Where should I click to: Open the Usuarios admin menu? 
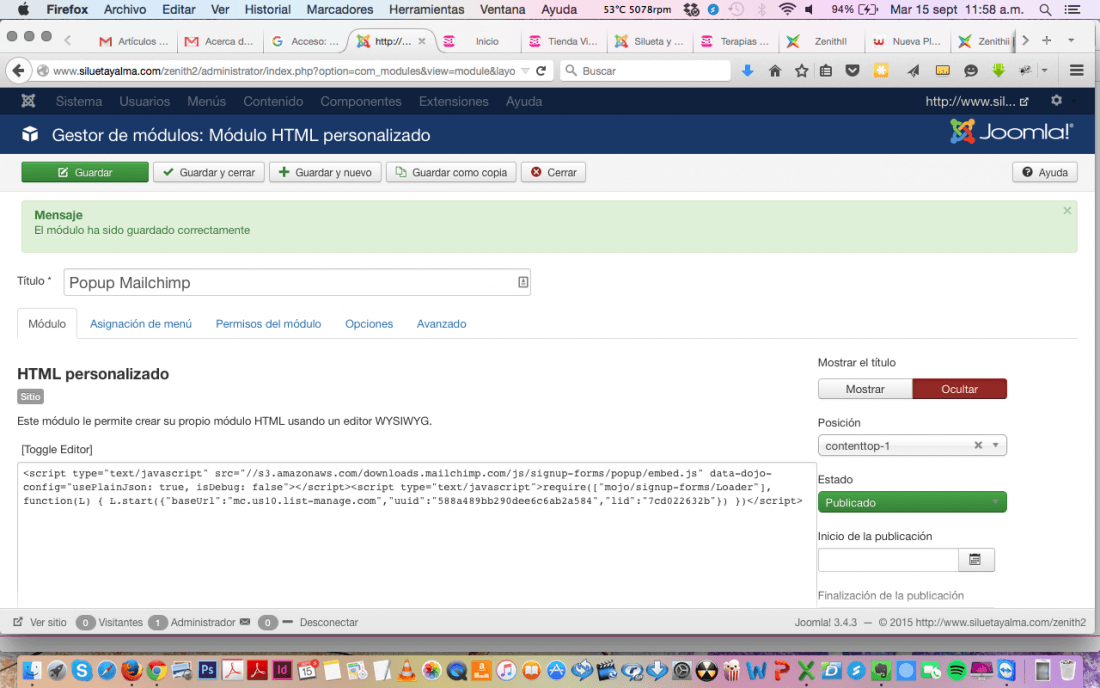click(x=145, y=102)
